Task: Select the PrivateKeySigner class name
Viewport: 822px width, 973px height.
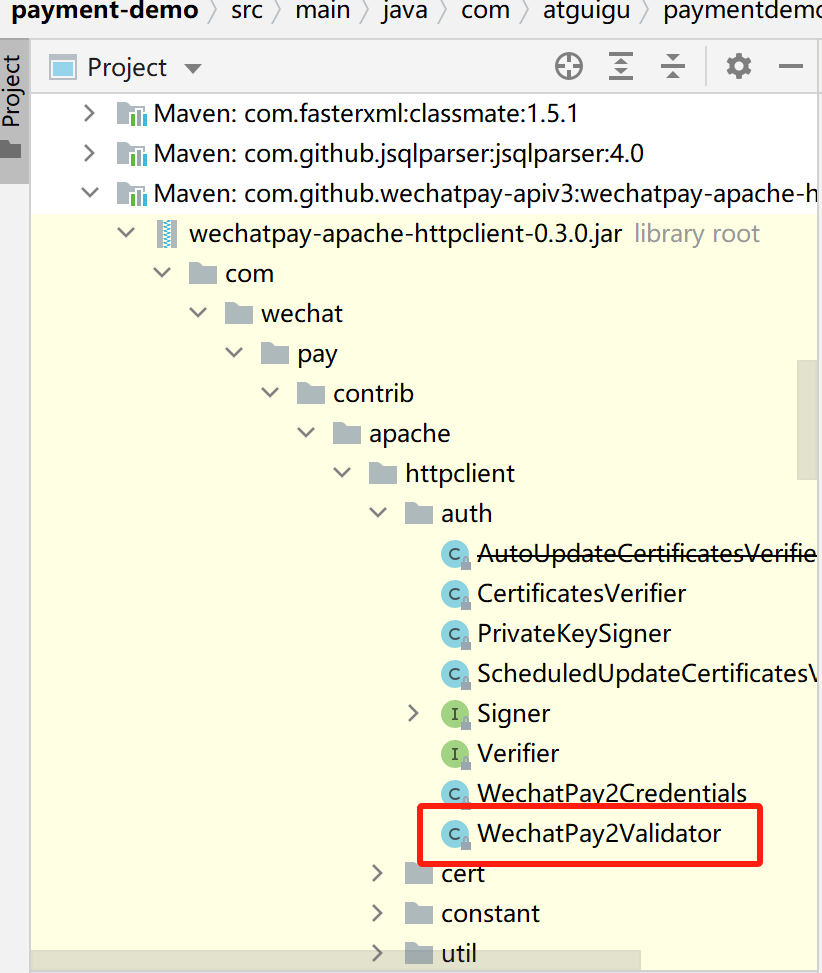Action: pyautogui.click(x=574, y=634)
